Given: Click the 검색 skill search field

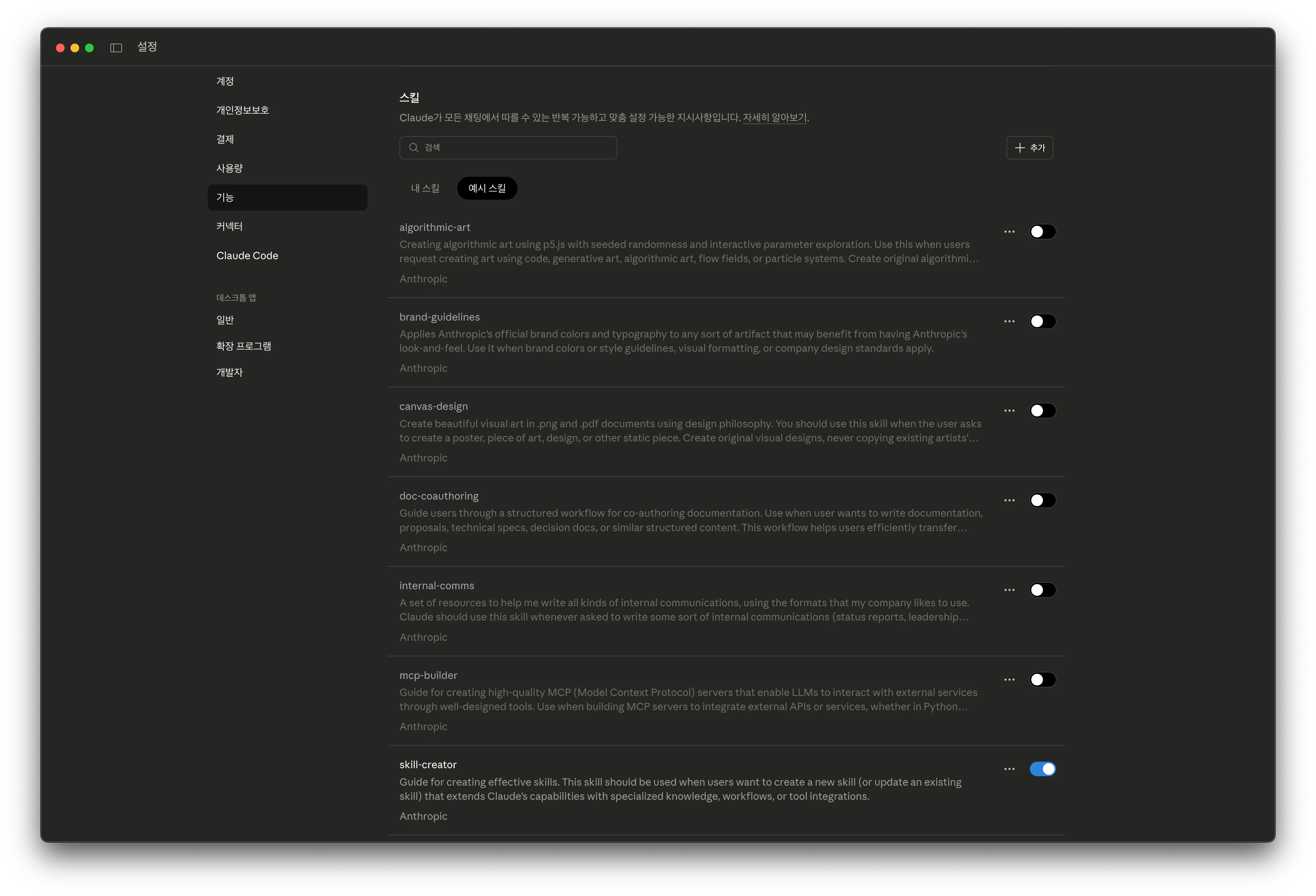Looking at the screenshot, I should [508, 148].
